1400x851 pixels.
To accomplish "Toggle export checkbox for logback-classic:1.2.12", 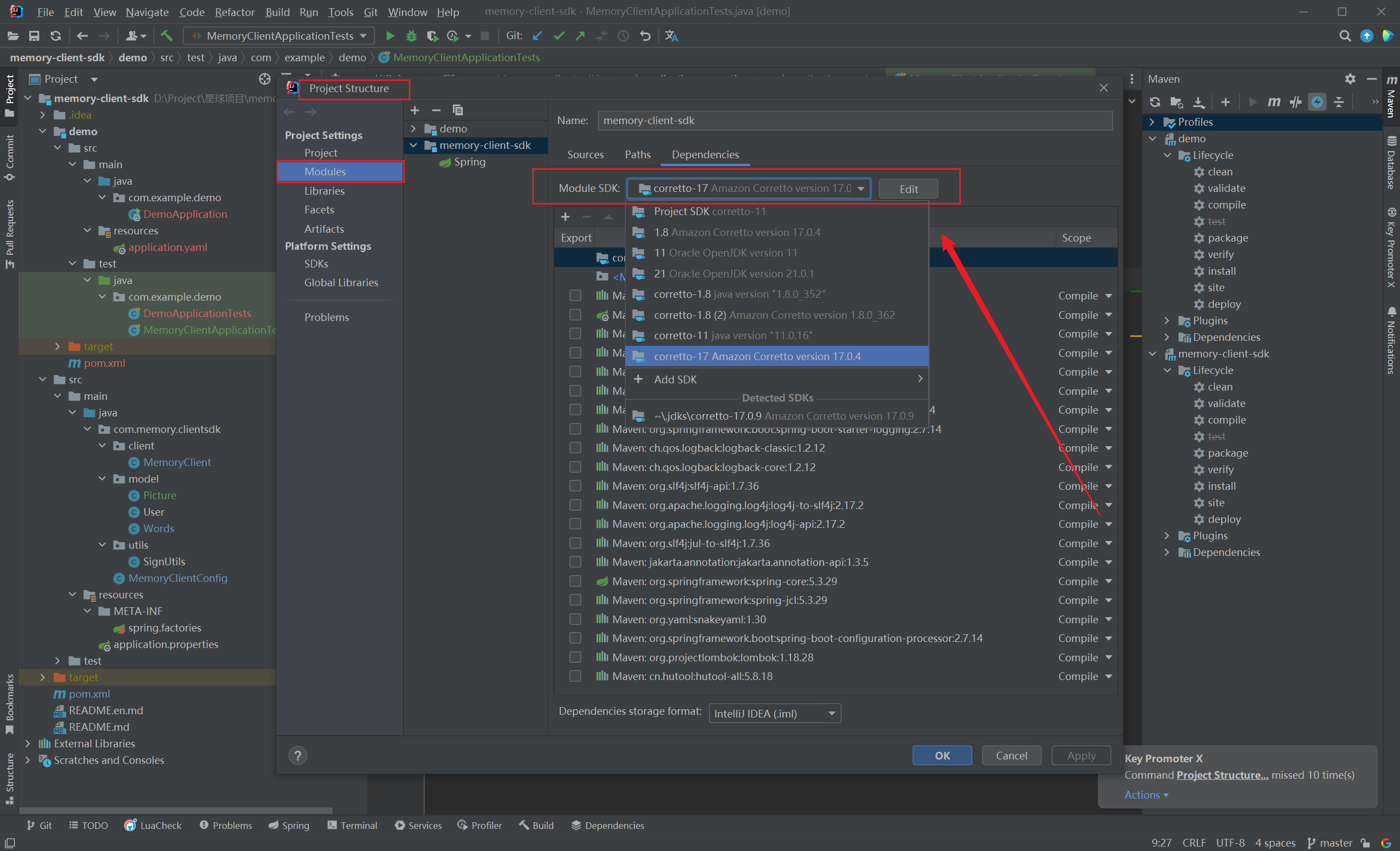I will pos(575,448).
